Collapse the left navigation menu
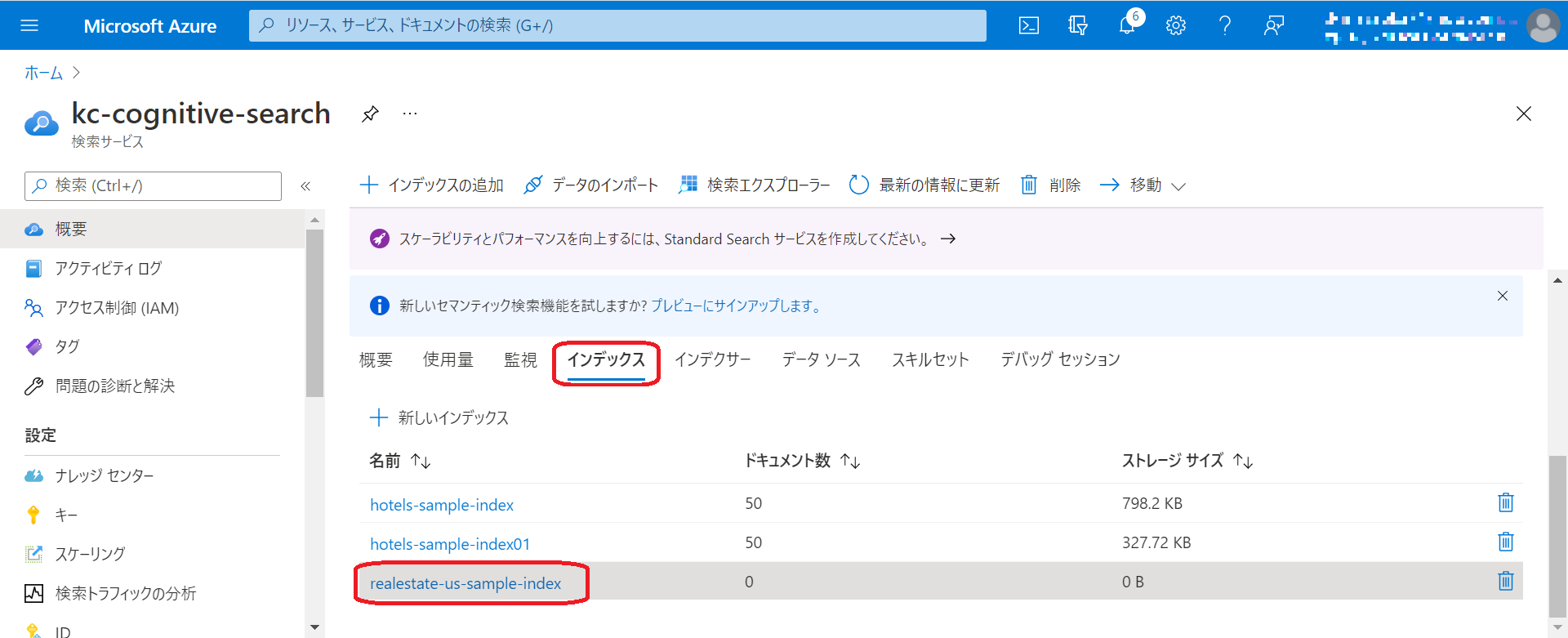1568x638 pixels. click(305, 186)
